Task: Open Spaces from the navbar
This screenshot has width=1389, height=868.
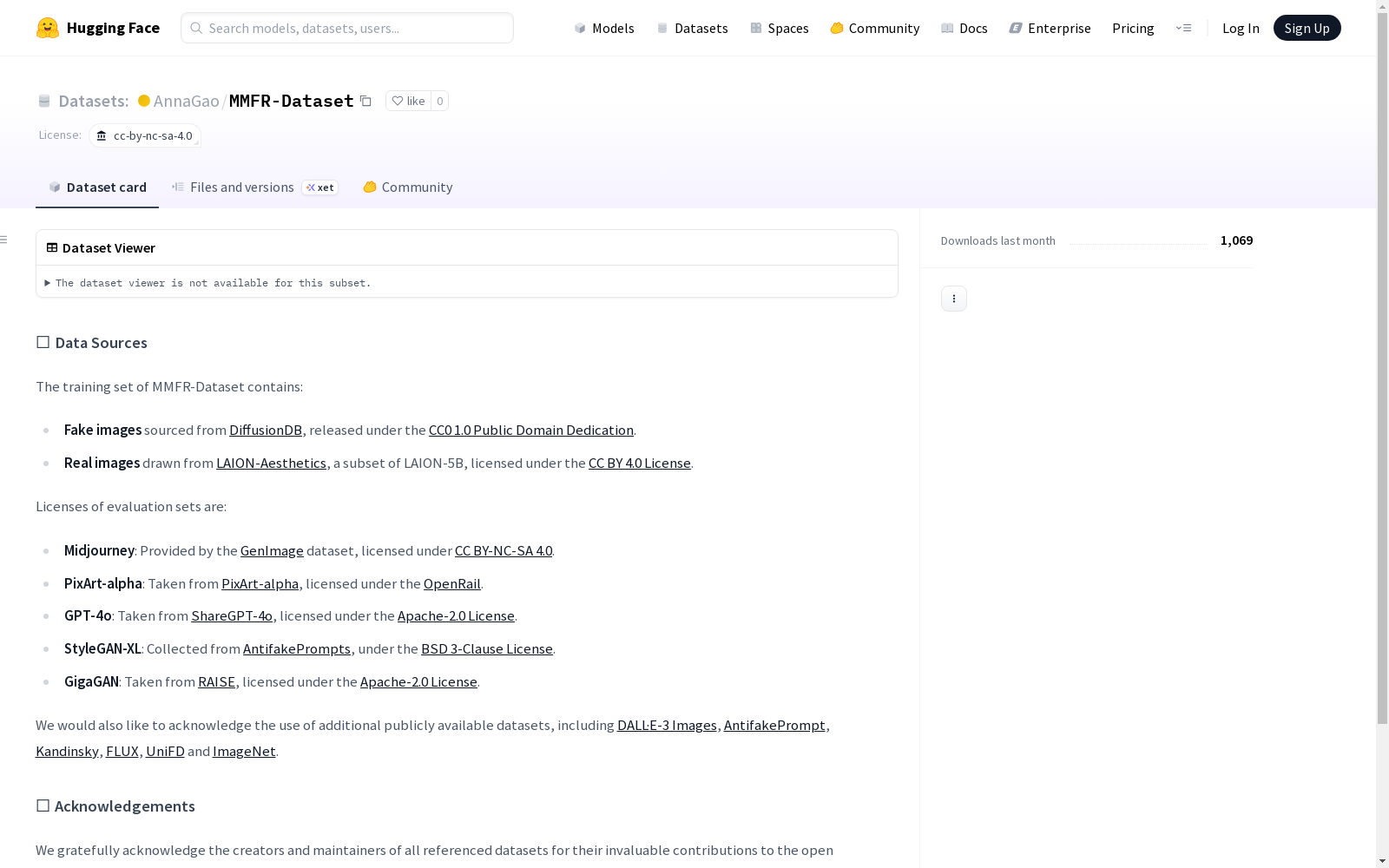Action: point(779,28)
